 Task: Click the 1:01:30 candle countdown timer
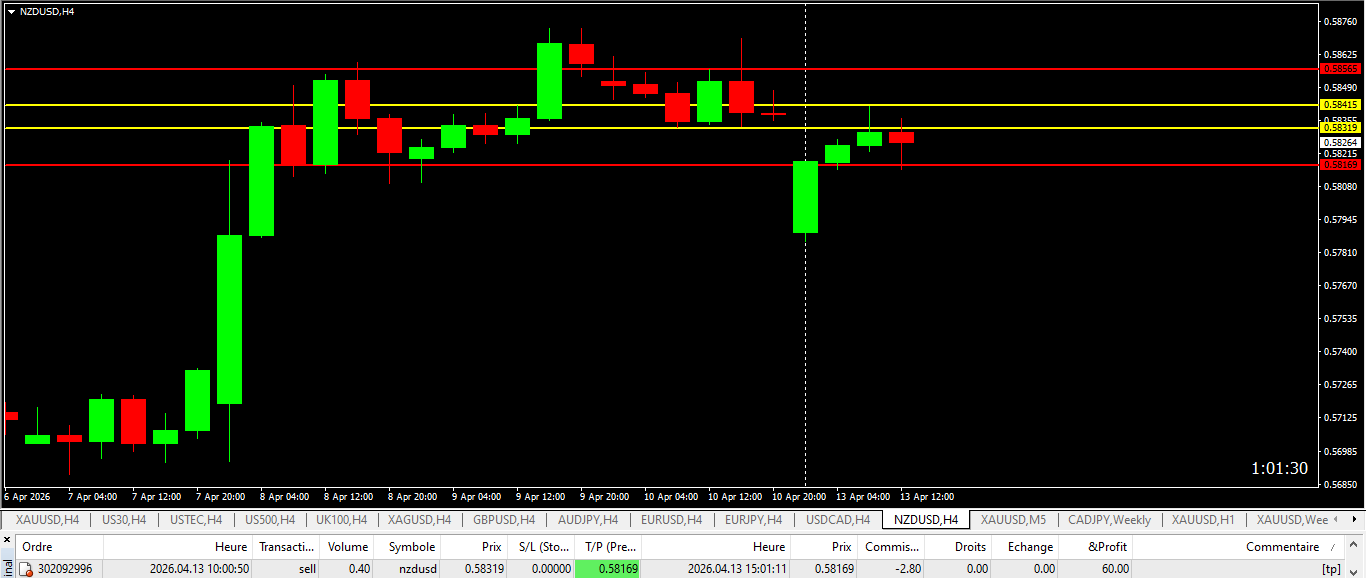[1279, 468]
